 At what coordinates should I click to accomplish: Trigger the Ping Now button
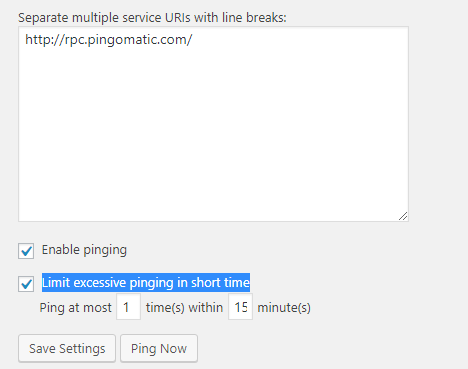(x=159, y=348)
